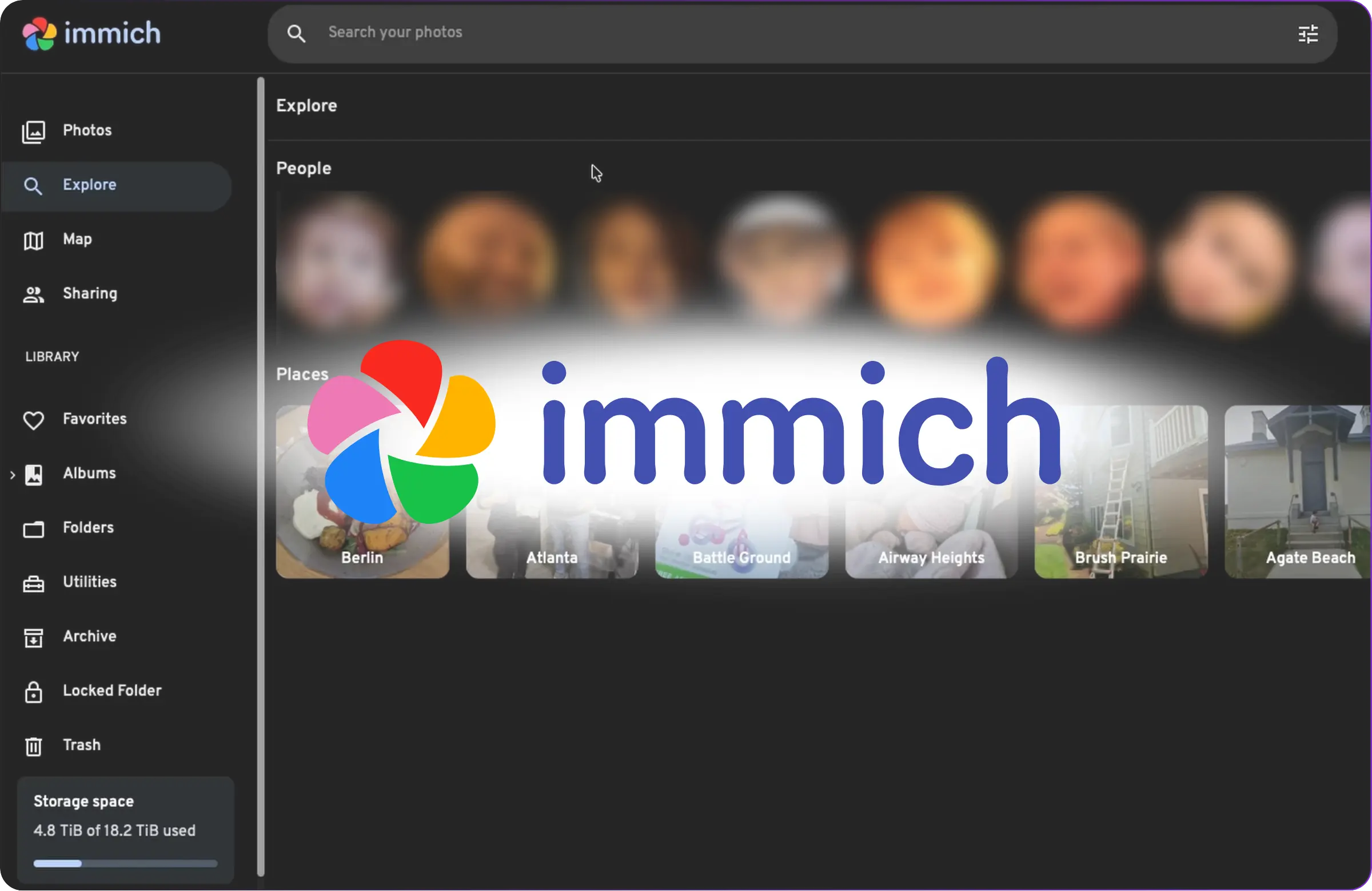This screenshot has height=891, width=1372.
Task: Focus the Search your photos field
Action: tap(802, 33)
